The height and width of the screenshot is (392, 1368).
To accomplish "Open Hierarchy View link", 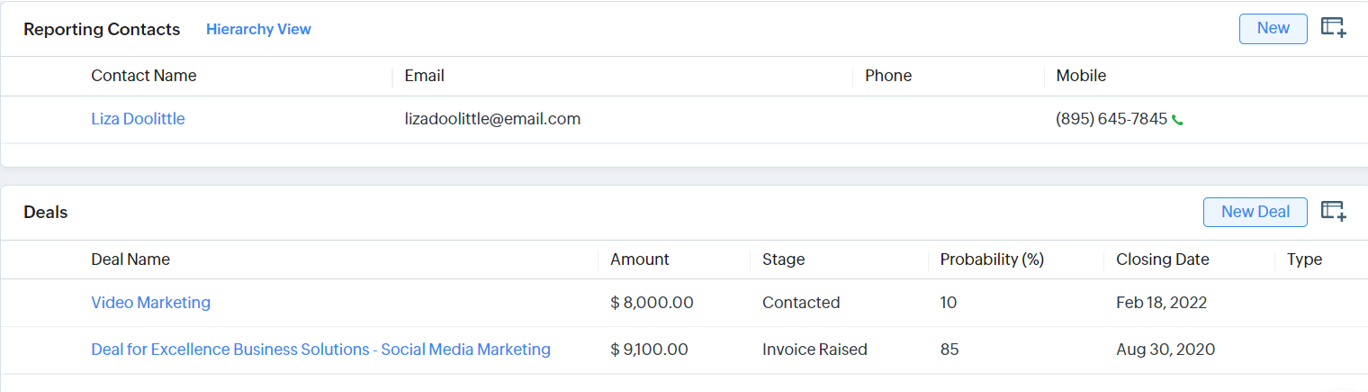I will (x=258, y=29).
